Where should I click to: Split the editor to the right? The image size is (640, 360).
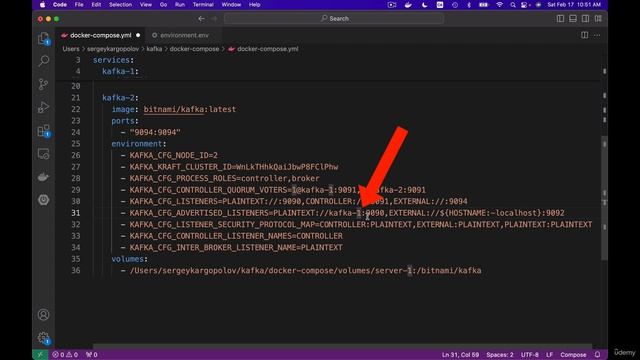584,36
